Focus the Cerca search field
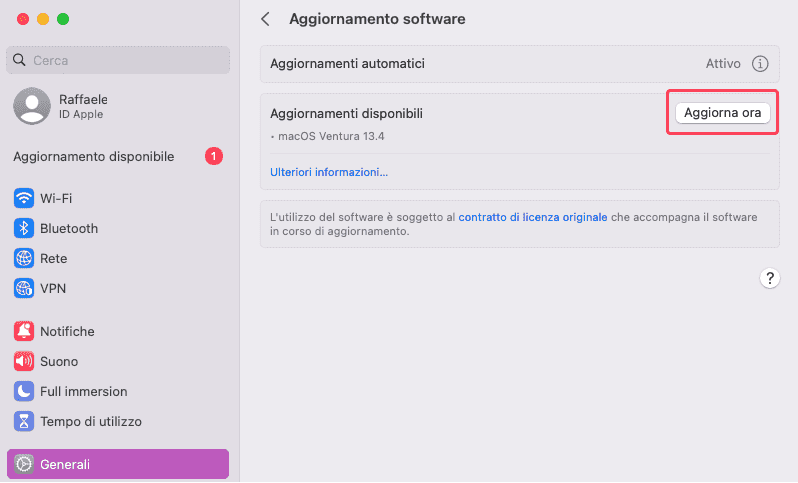The height and width of the screenshot is (483, 798). pos(118,60)
